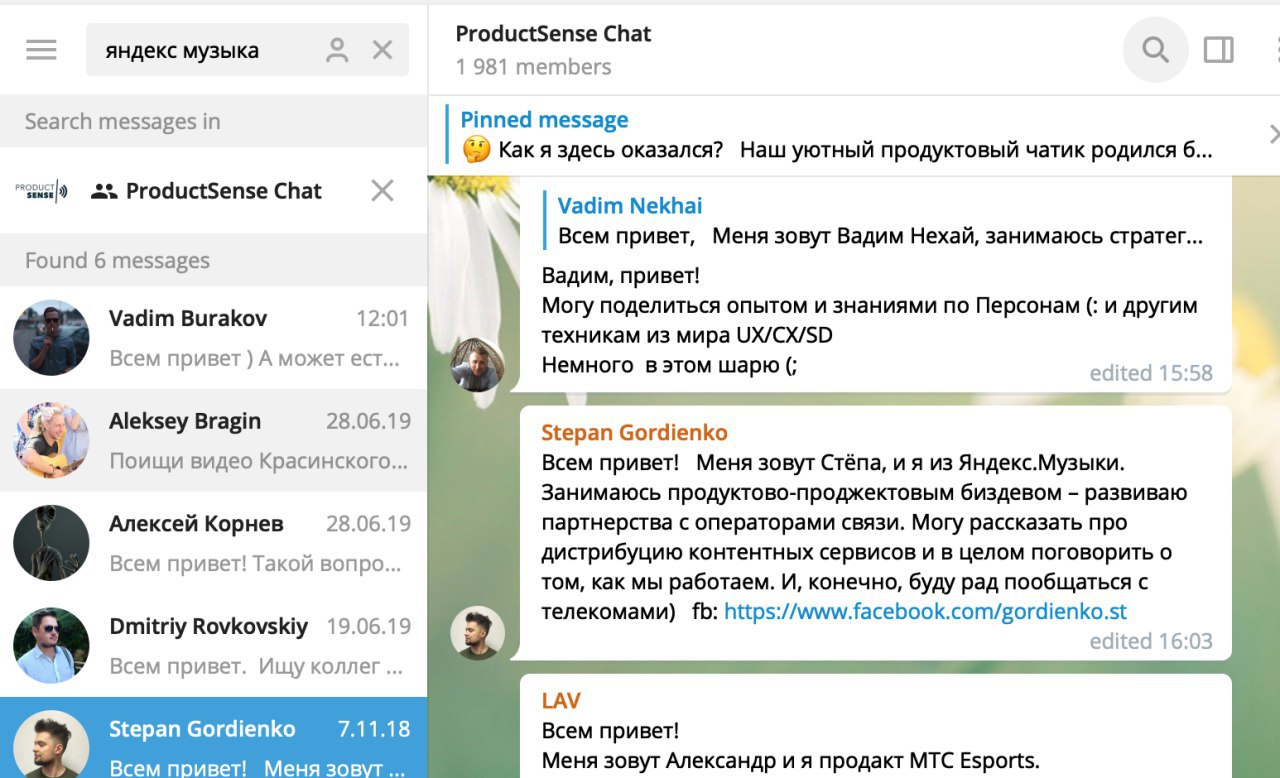Click the 'Search messages in' label
The width and height of the screenshot is (1280, 778).
[122, 122]
